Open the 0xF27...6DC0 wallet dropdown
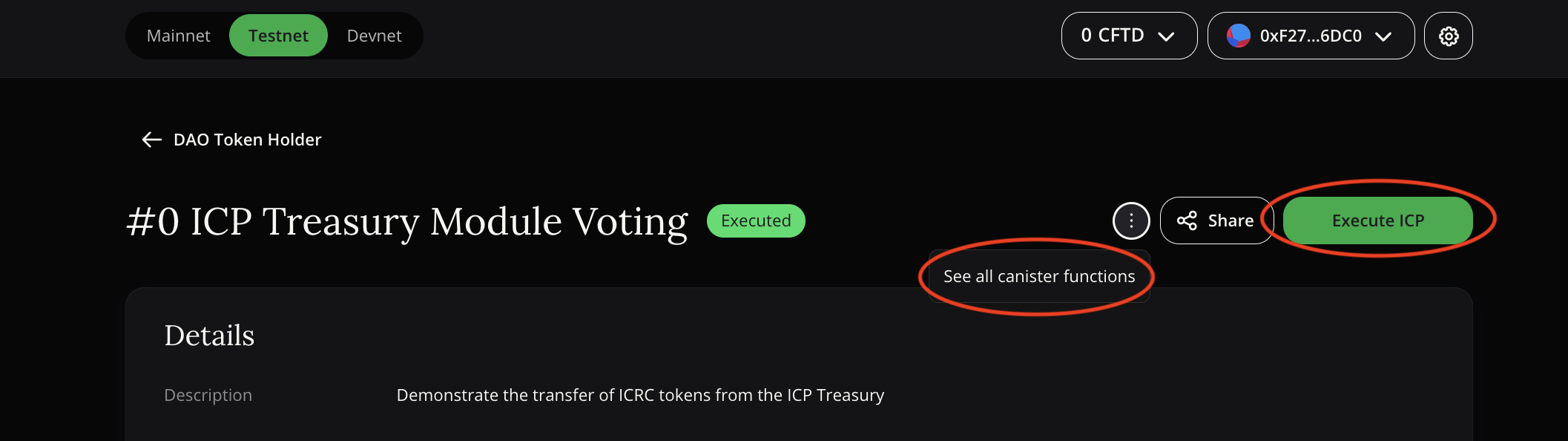Screen dimensions: 1568x441 1310,36
